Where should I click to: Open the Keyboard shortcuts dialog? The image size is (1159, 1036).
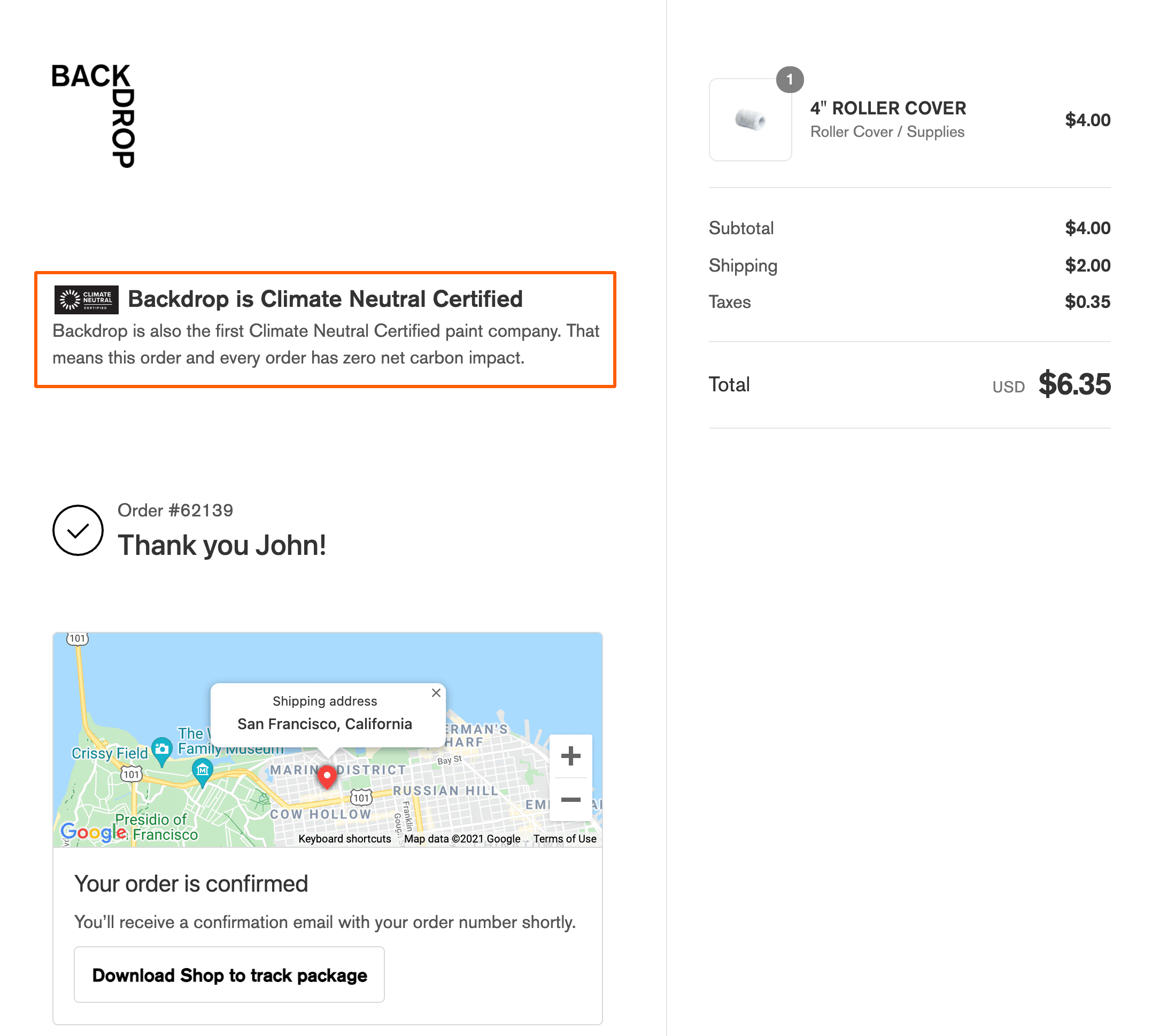(x=344, y=839)
